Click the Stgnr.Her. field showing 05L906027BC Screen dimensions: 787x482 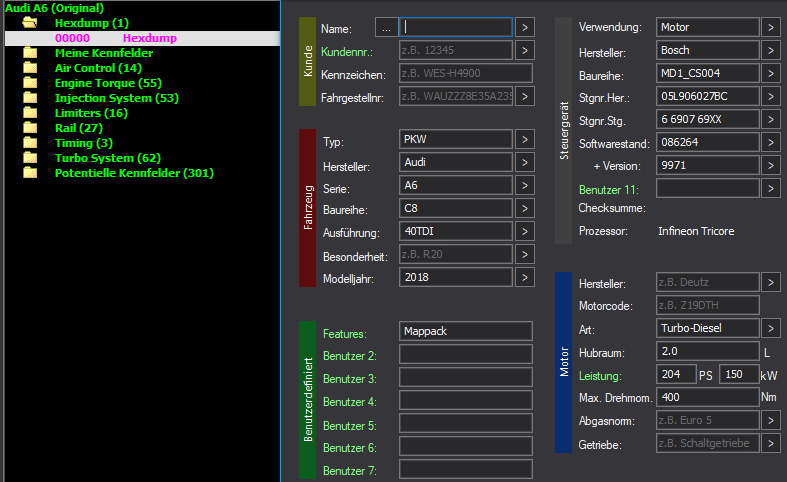[708, 96]
